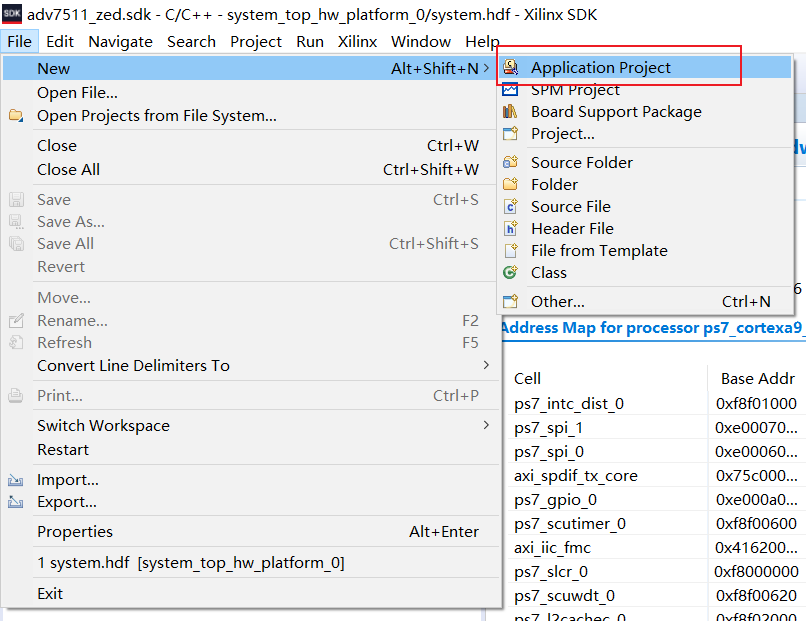The height and width of the screenshot is (621, 806).
Task: Click the File from Template icon
Action: 510,250
